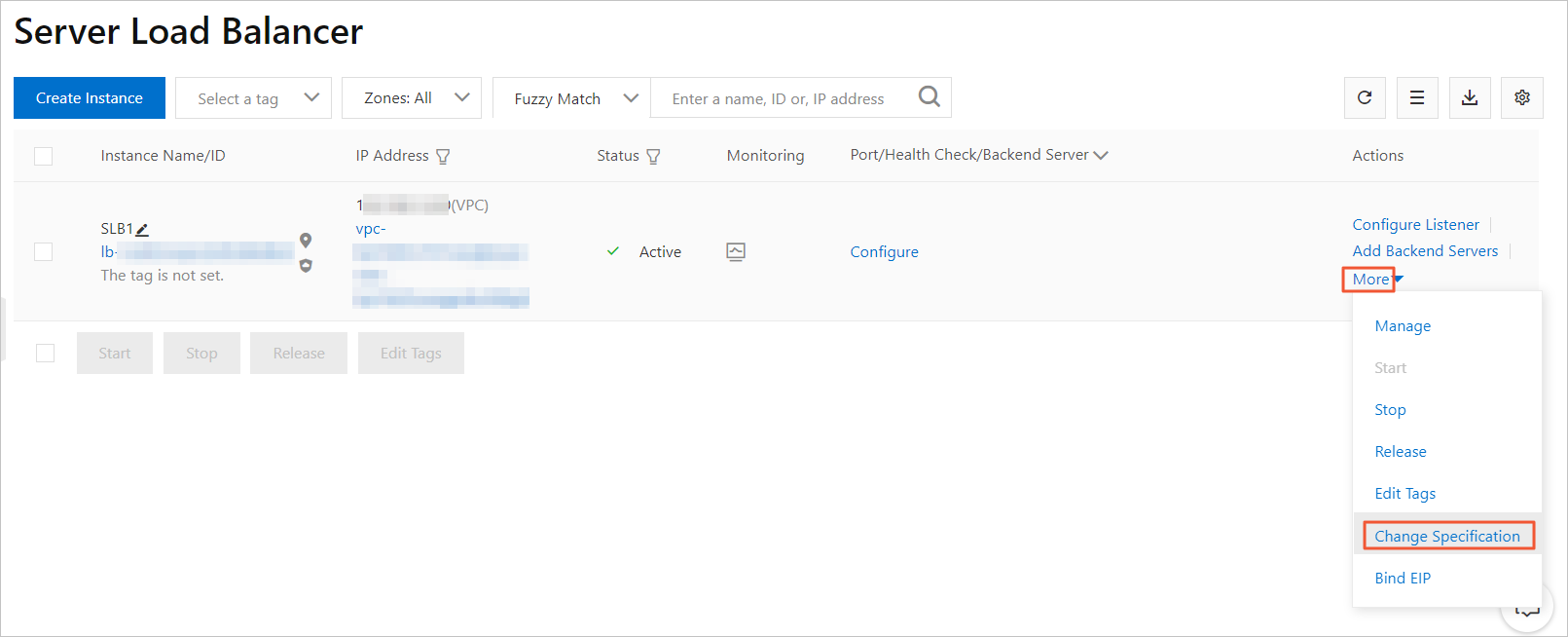Choose Release from the More menu

click(1401, 452)
